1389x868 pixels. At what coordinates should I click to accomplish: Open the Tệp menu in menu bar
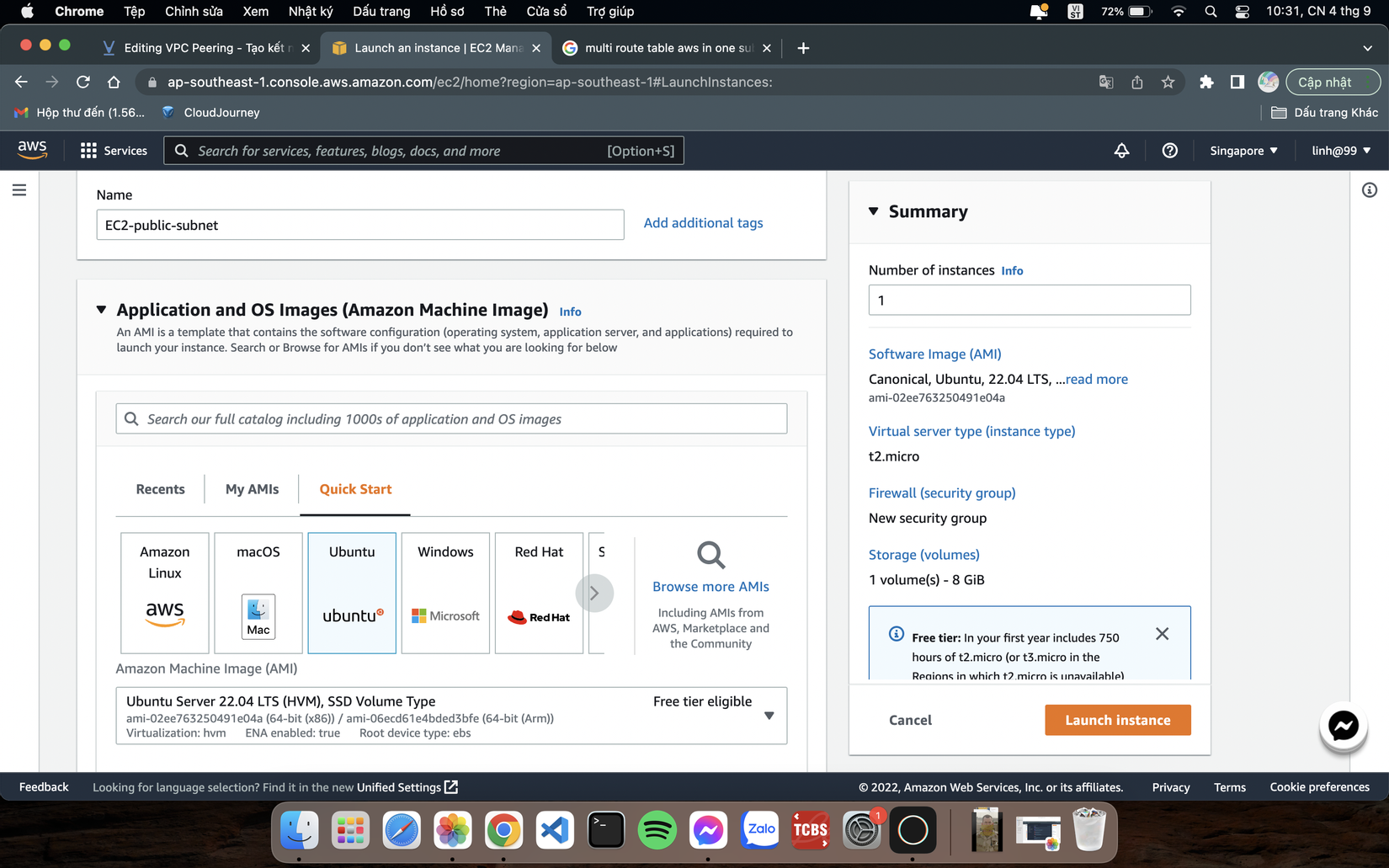pyautogui.click(x=134, y=12)
